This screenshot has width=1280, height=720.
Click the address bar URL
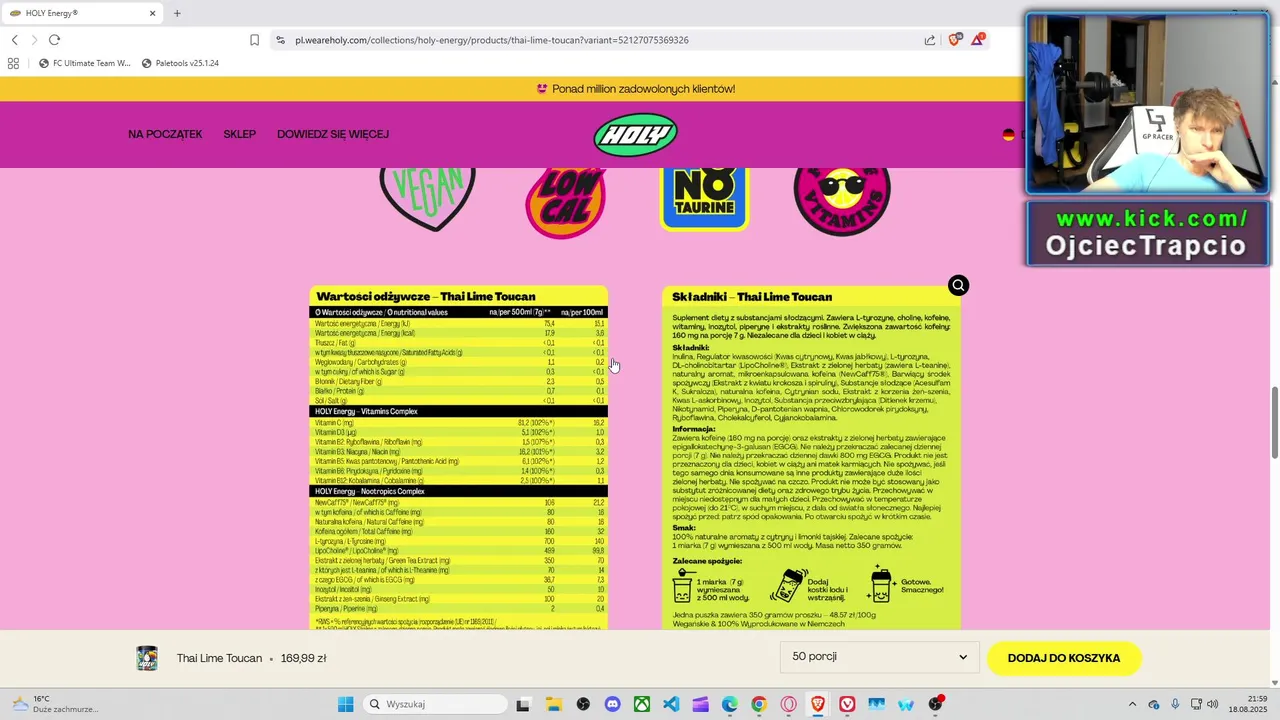pyautogui.click(x=492, y=40)
